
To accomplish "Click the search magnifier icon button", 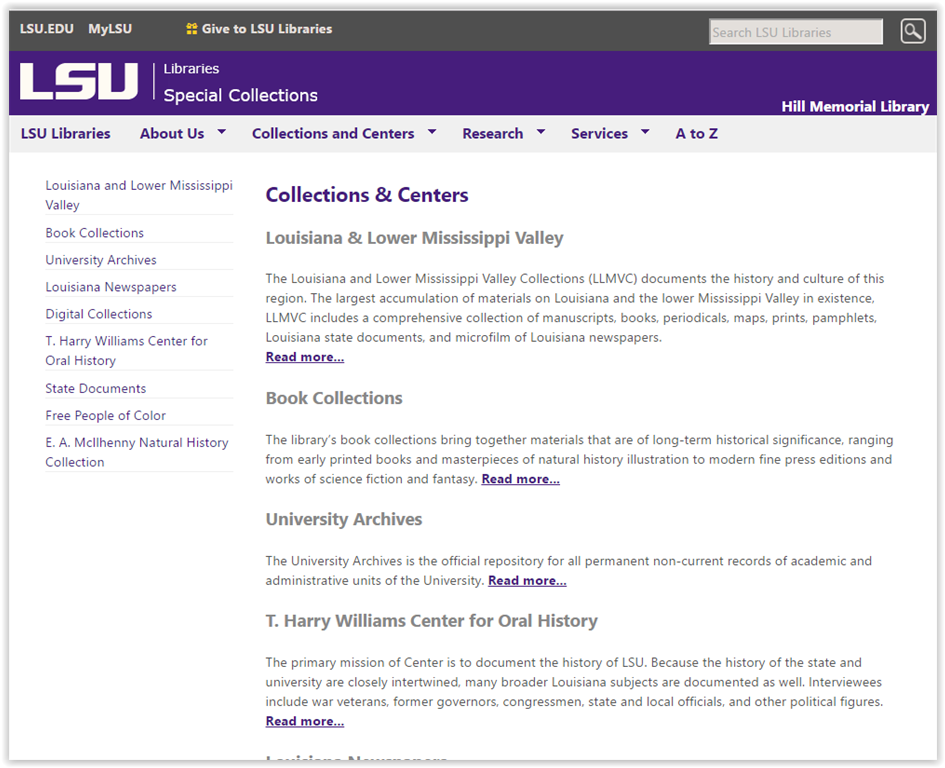I will tap(912, 31).
